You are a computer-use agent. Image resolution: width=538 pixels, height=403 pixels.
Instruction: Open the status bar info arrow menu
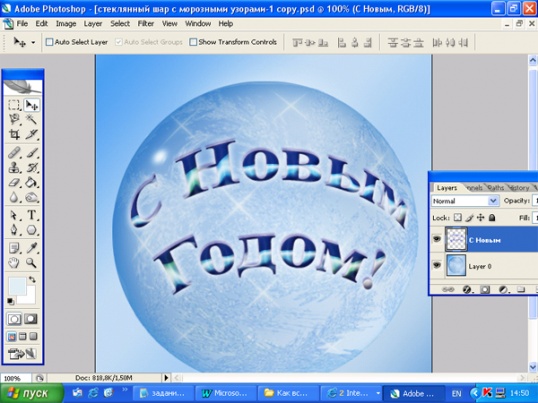166,378
